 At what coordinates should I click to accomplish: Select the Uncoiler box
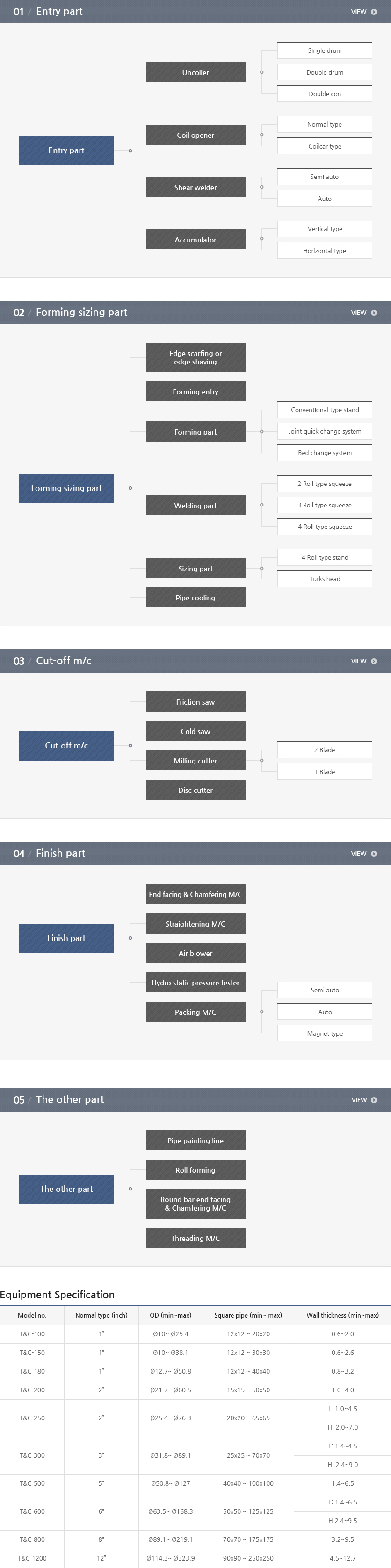pos(195,72)
